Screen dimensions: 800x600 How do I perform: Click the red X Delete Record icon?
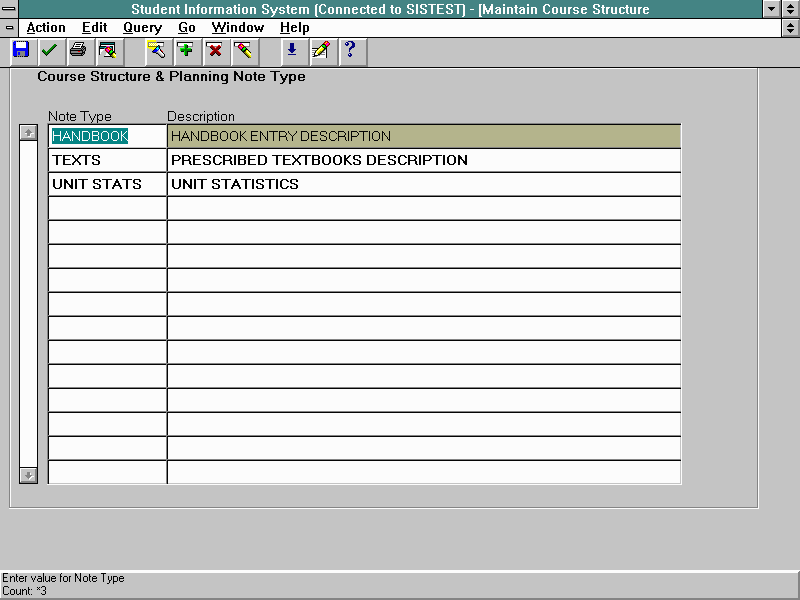214,50
